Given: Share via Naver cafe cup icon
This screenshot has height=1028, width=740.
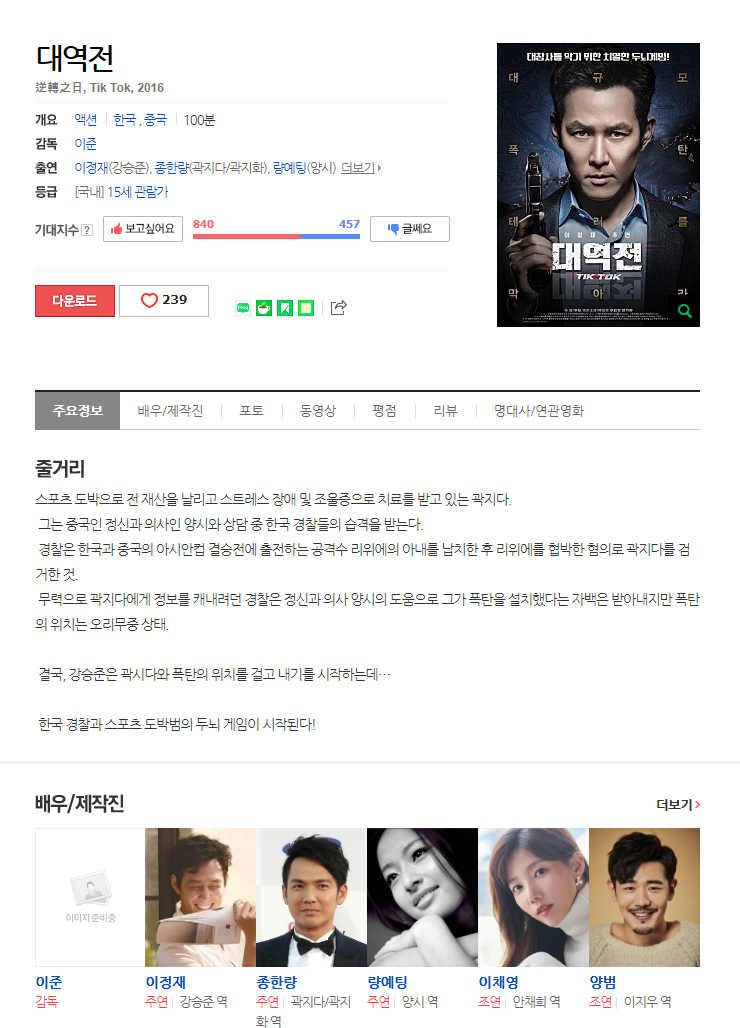Looking at the screenshot, I should tap(263, 307).
